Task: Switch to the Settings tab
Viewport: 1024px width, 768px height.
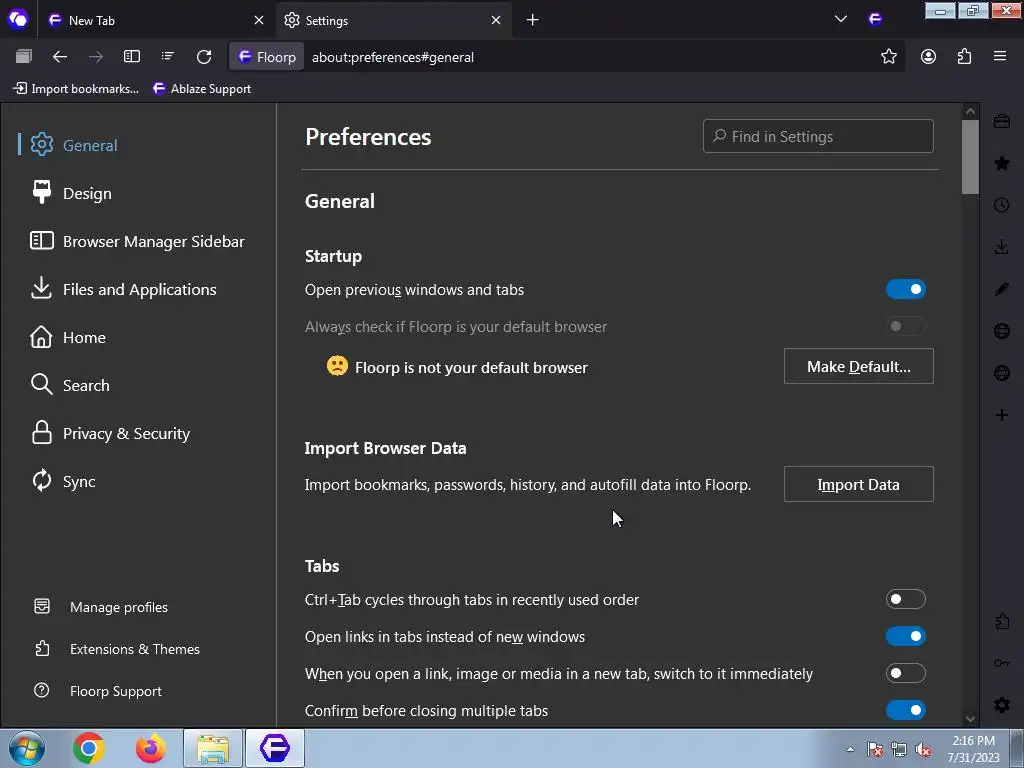Action: point(394,20)
